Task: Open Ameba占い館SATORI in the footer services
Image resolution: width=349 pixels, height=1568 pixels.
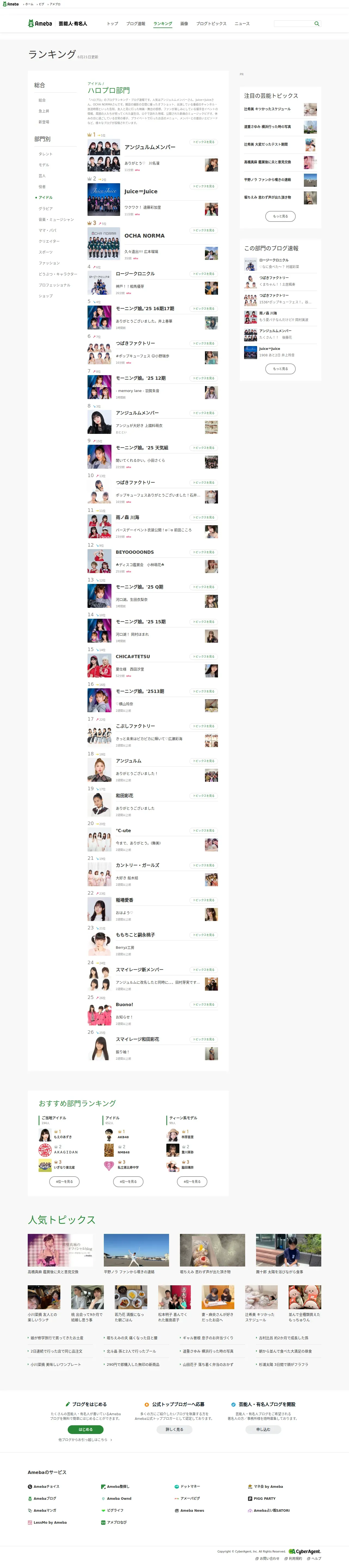Action: pos(269,1510)
